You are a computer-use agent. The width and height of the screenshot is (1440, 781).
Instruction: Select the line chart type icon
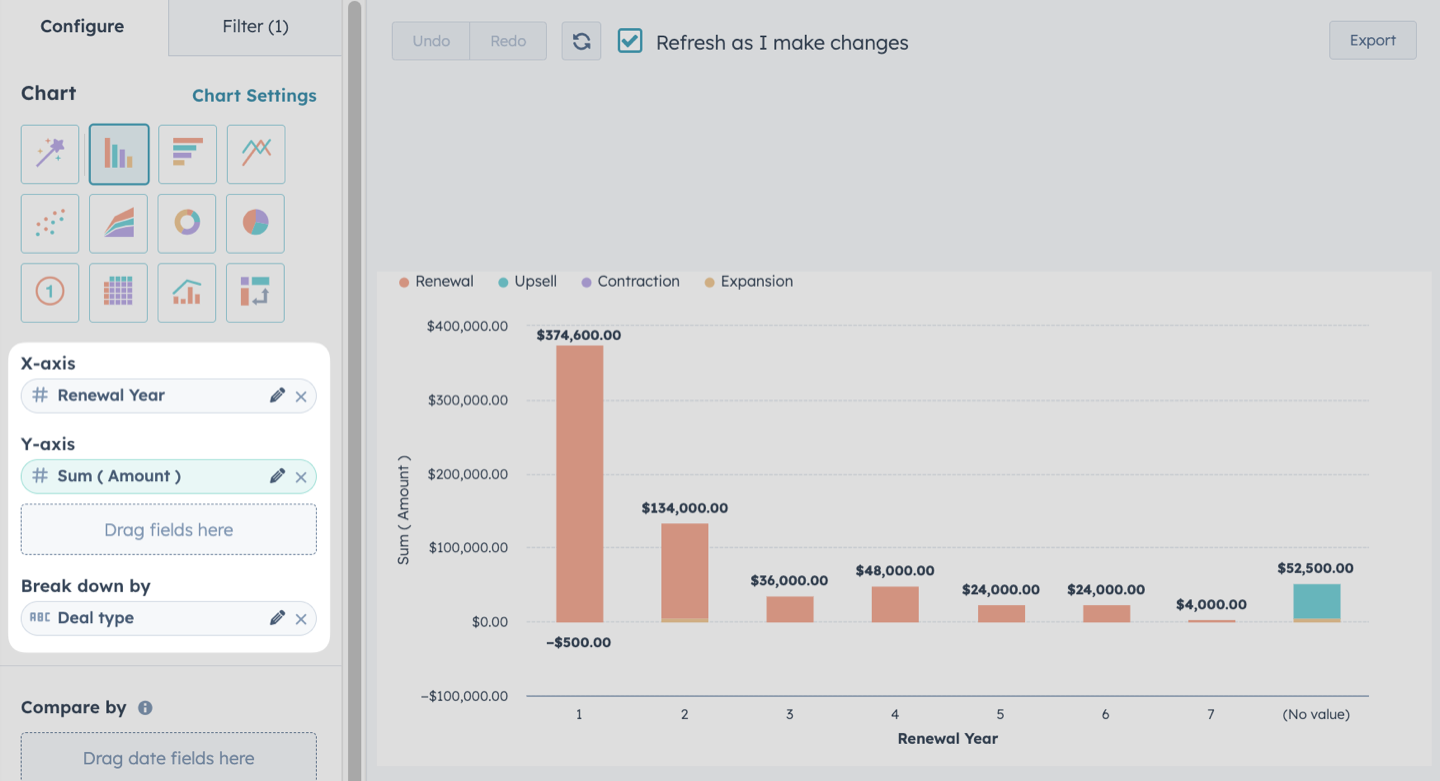tap(256, 154)
